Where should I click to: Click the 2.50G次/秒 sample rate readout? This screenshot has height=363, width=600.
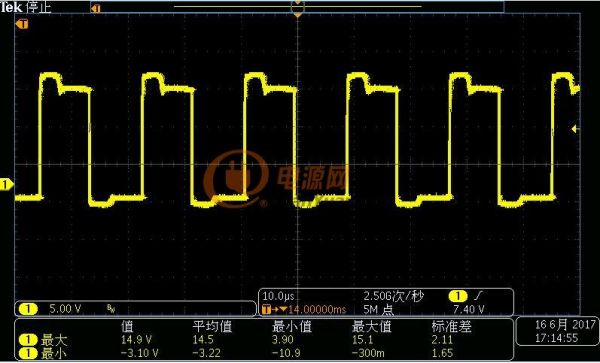(x=393, y=296)
